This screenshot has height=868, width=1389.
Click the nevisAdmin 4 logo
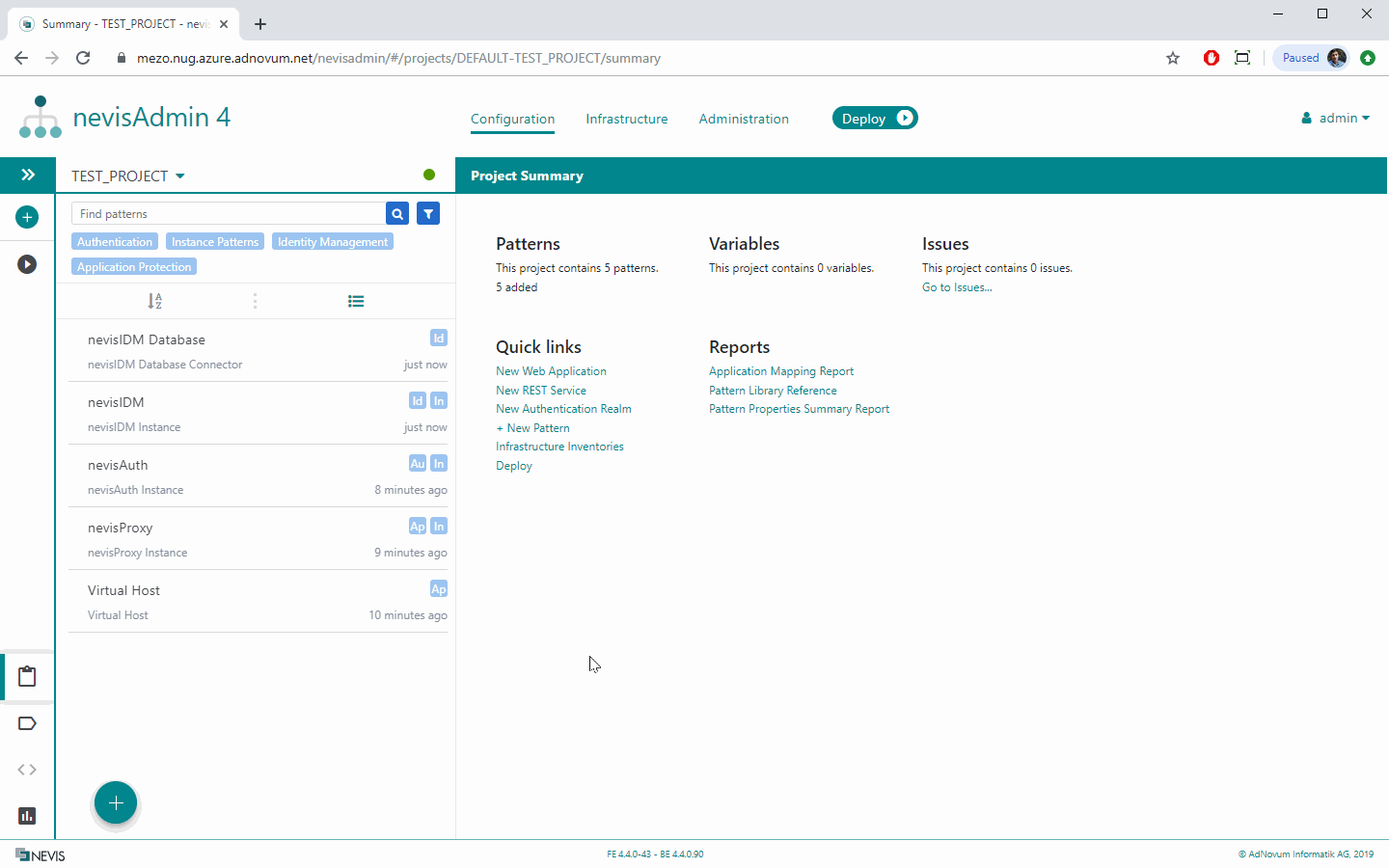pyautogui.click(x=125, y=117)
